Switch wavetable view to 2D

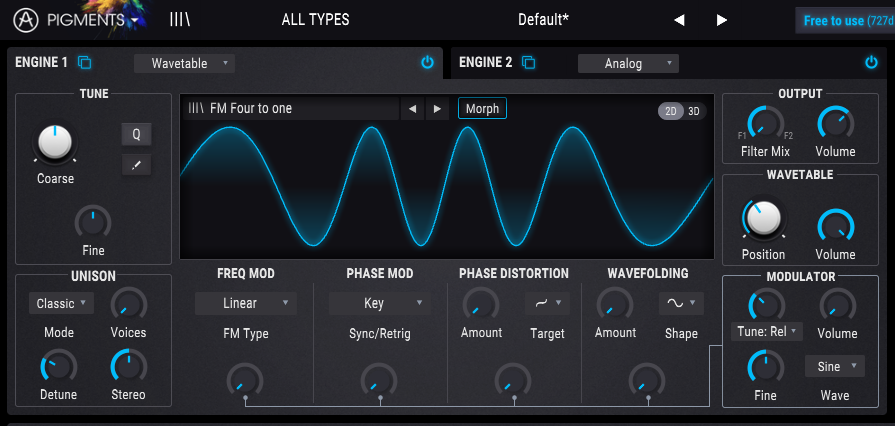pyautogui.click(x=671, y=111)
